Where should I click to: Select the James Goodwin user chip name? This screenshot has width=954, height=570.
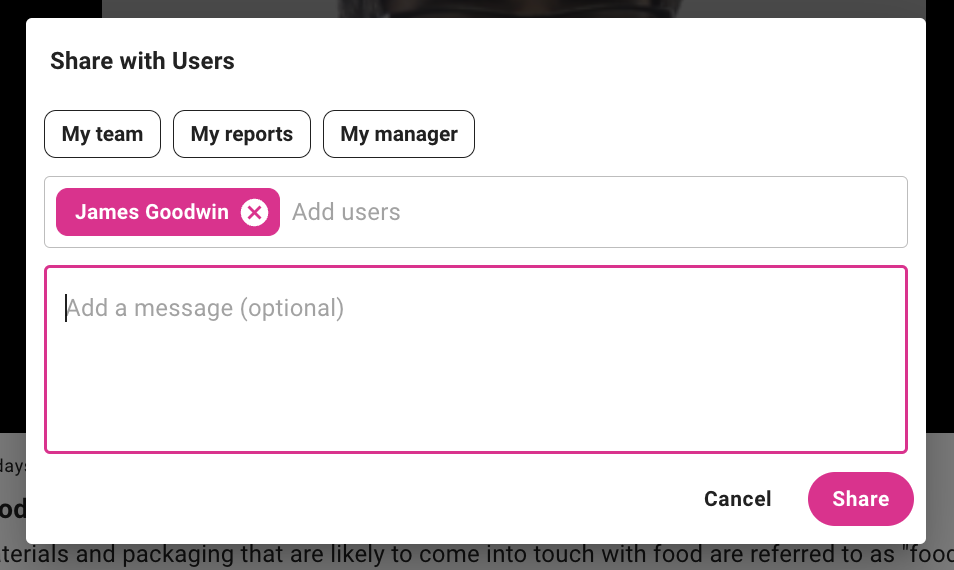[x=152, y=212]
